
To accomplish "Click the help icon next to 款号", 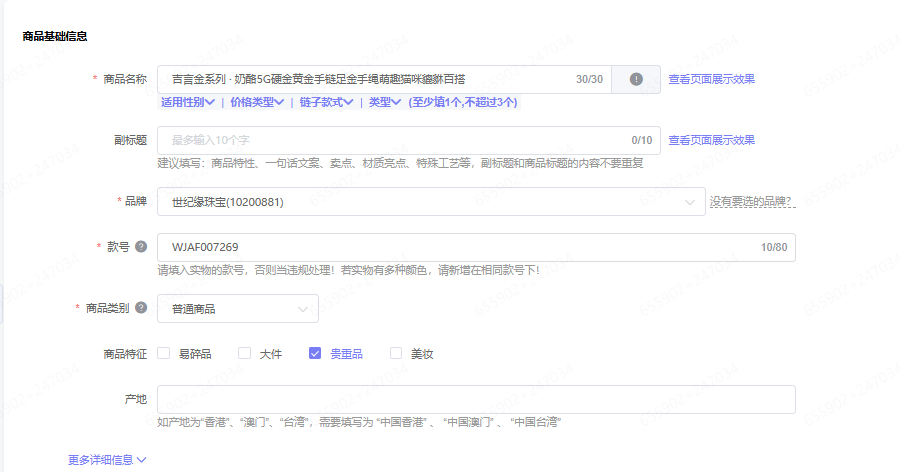I will [141, 247].
